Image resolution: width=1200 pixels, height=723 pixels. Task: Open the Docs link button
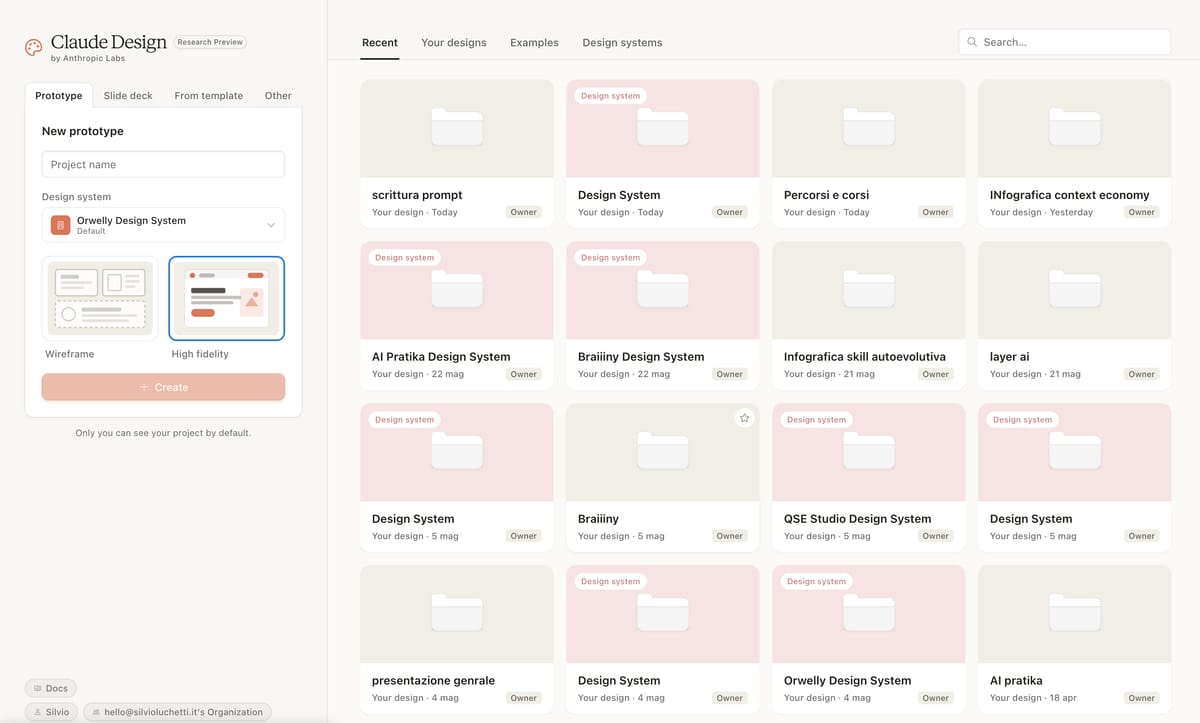[50, 688]
